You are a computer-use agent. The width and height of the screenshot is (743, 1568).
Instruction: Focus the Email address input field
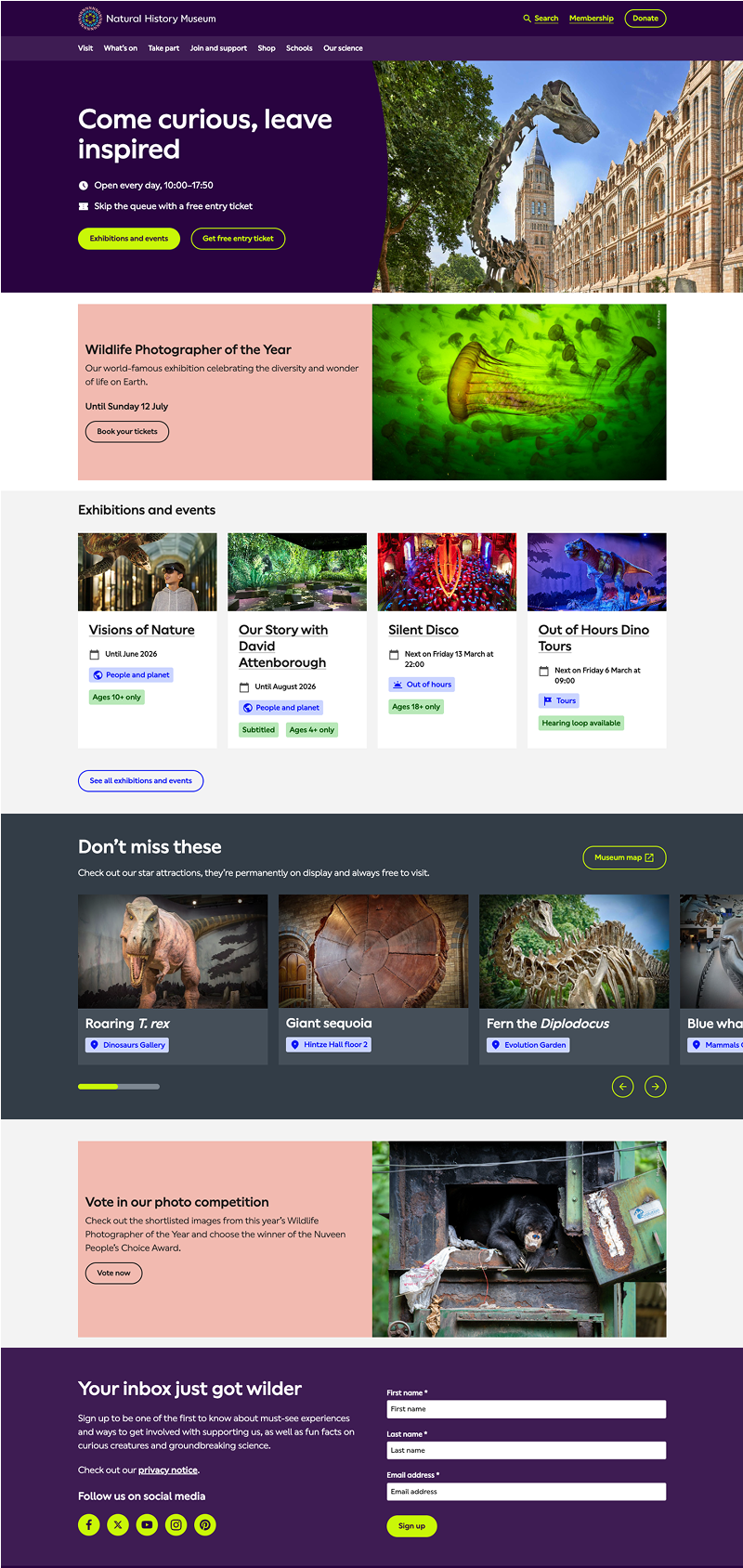(527, 1492)
